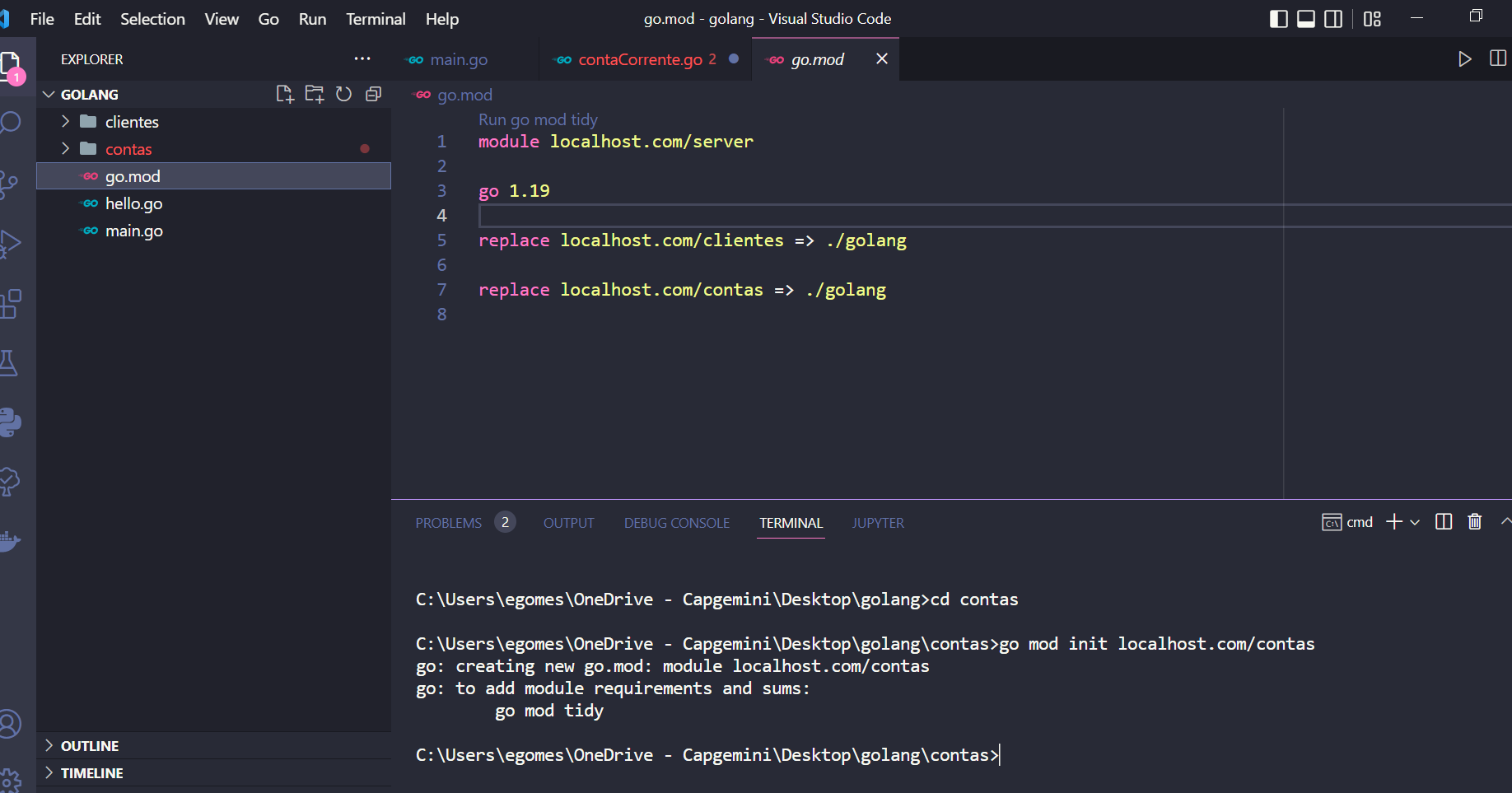Click the cmd terminal profile label
This screenshot has height=793, width=1512.
1360,522
